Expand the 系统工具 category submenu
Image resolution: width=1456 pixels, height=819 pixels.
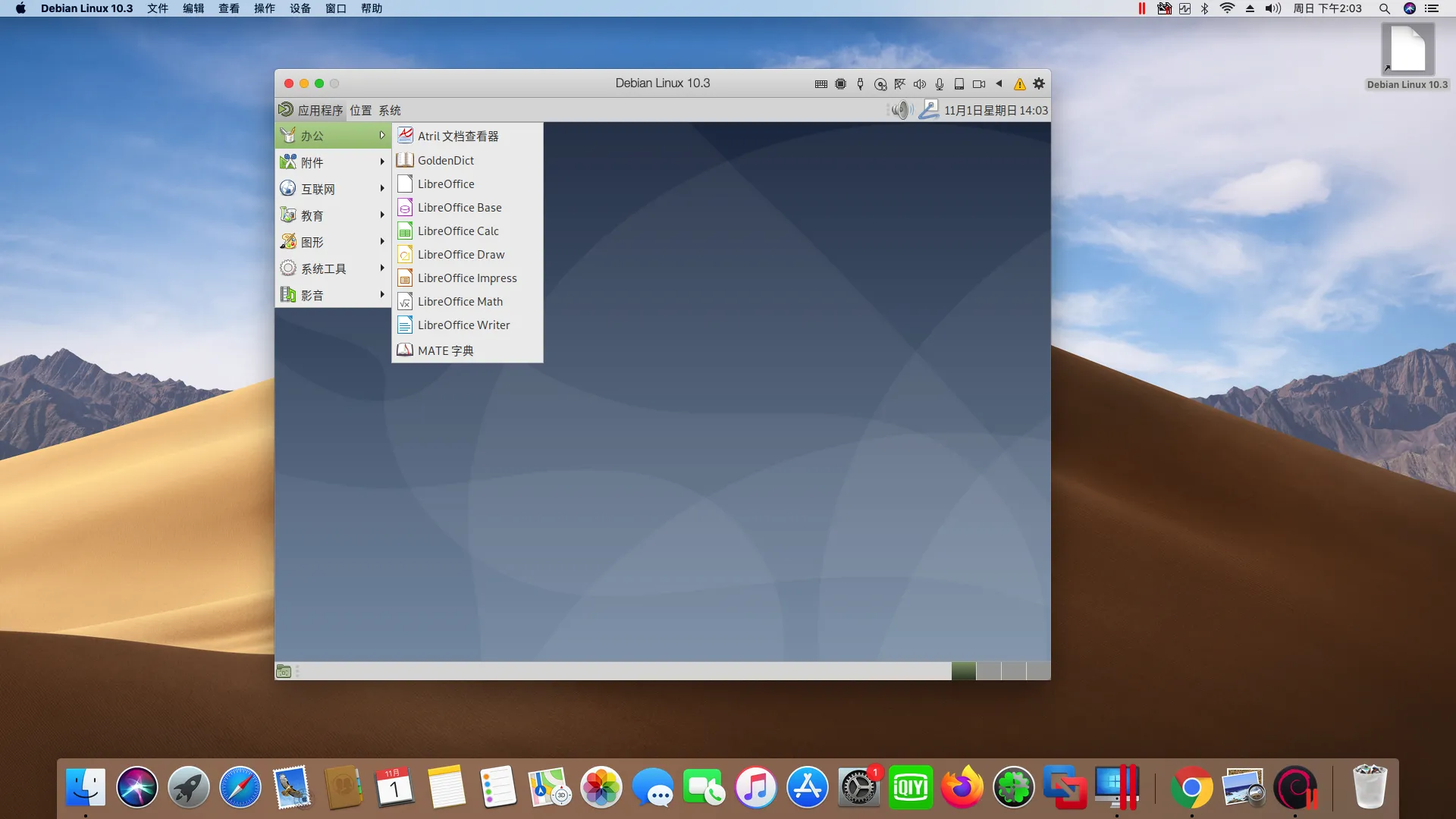(x=333, y=268)
